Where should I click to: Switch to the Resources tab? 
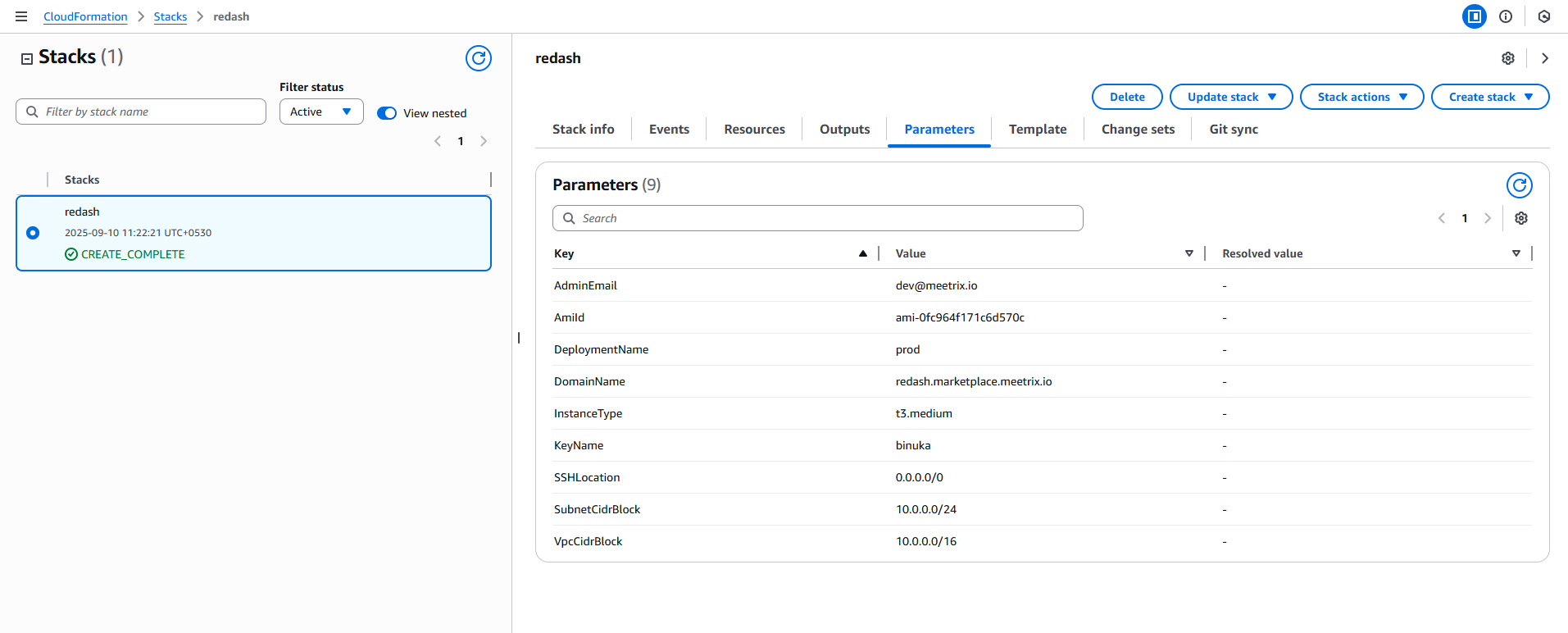point(755,130)
